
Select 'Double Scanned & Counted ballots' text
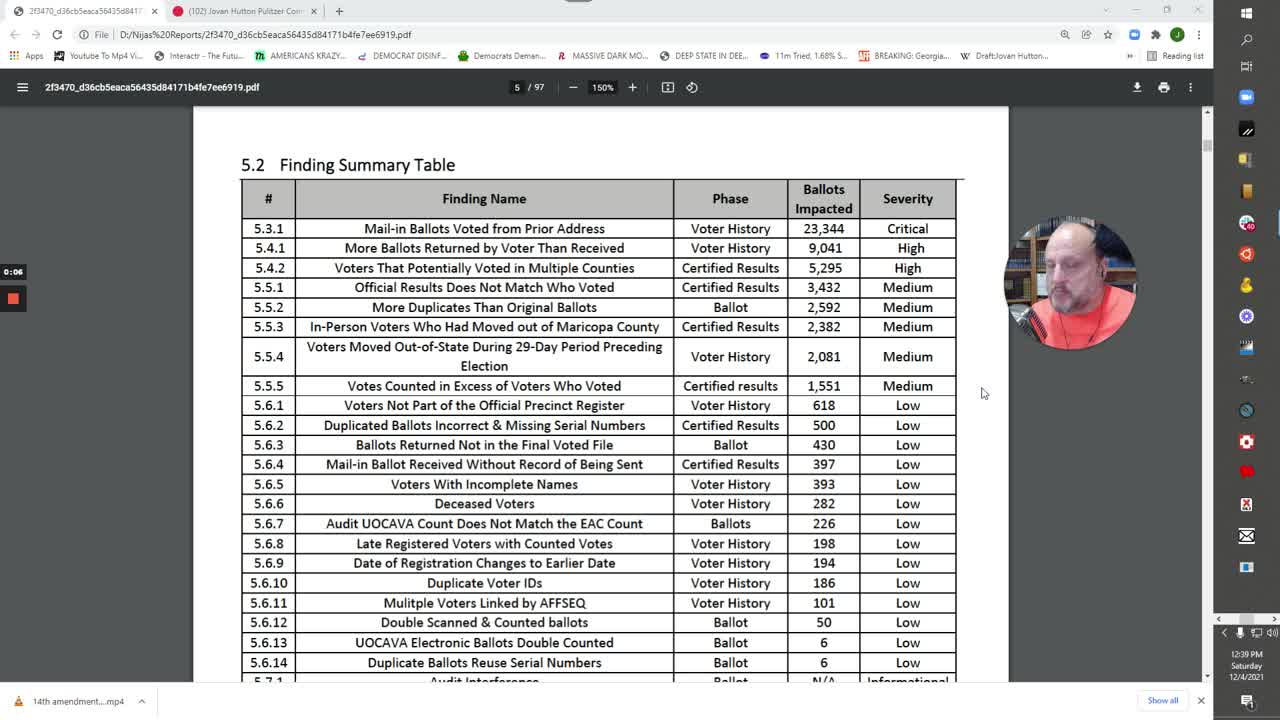pos(484,622)
